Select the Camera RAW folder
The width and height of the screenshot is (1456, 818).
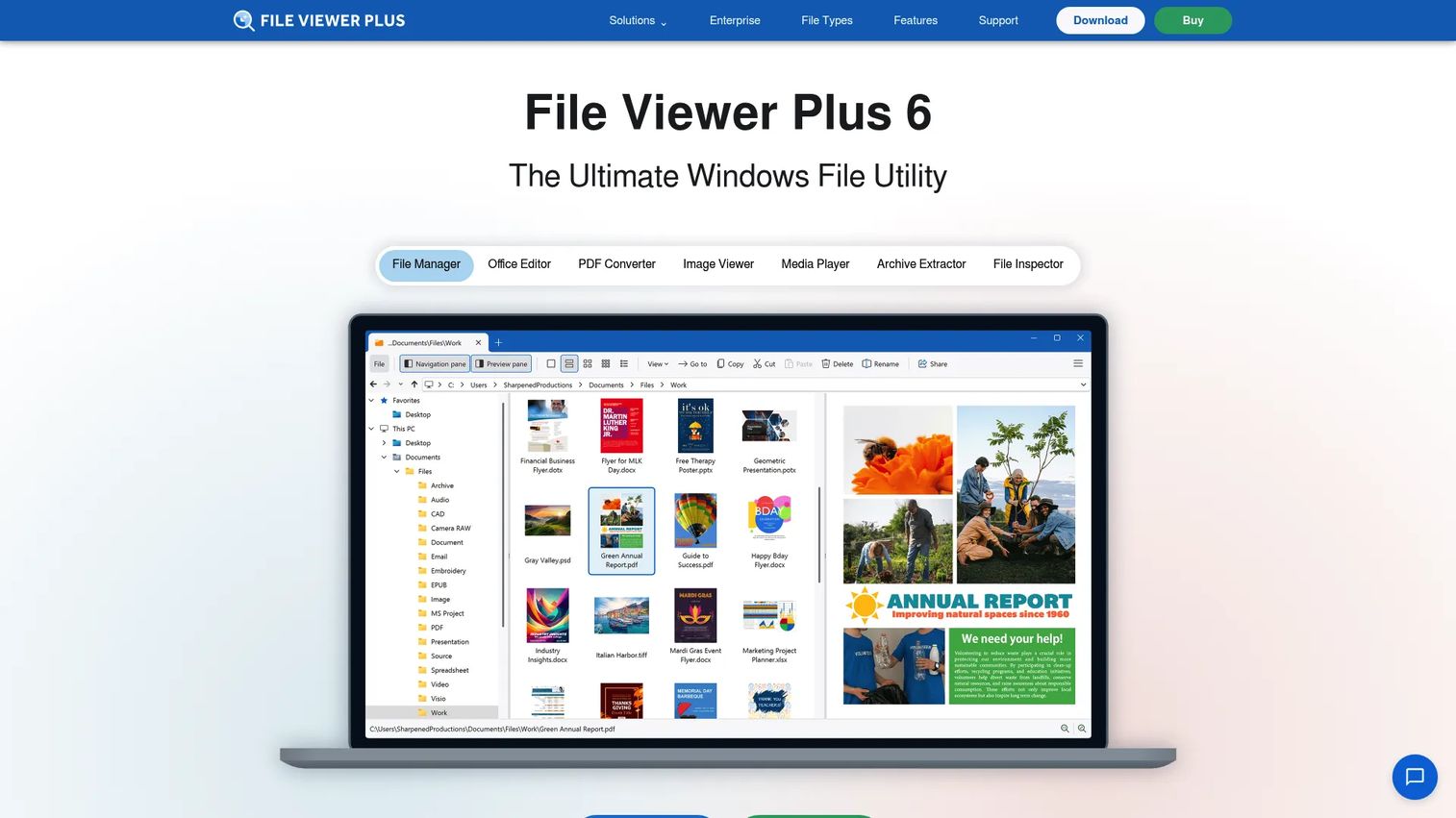444,528
